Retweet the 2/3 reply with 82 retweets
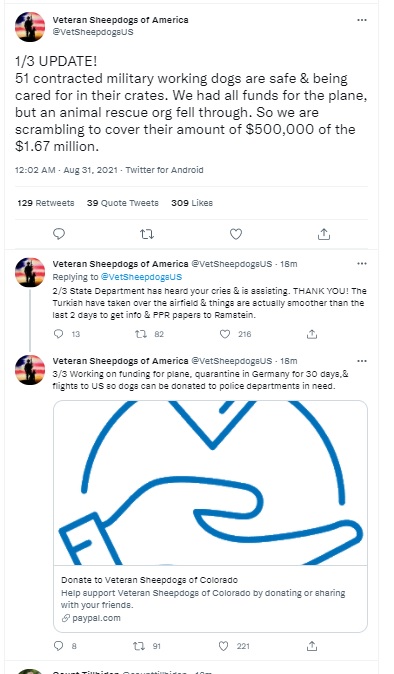 [141, 334]
